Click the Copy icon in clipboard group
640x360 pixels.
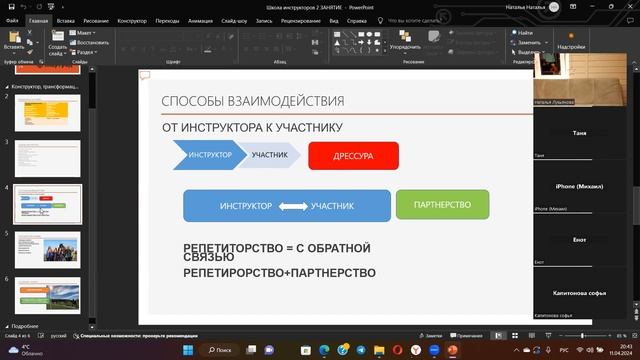tap(30, 42)
